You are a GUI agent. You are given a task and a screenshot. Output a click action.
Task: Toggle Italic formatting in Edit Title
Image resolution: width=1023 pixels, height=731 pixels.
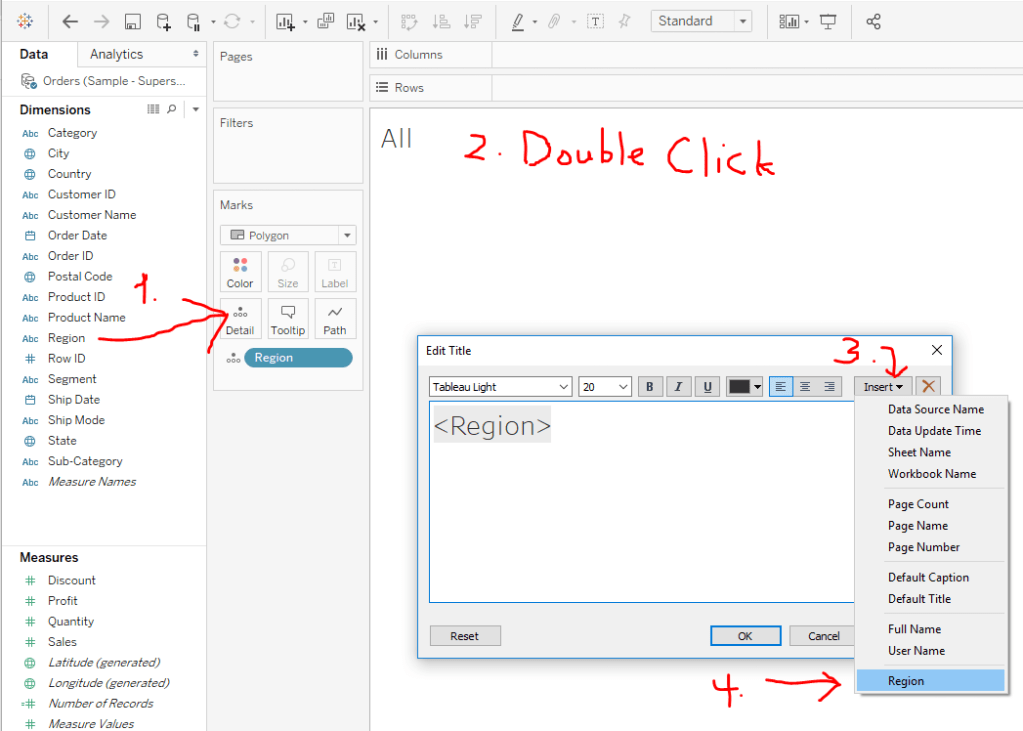click(679, 387)
